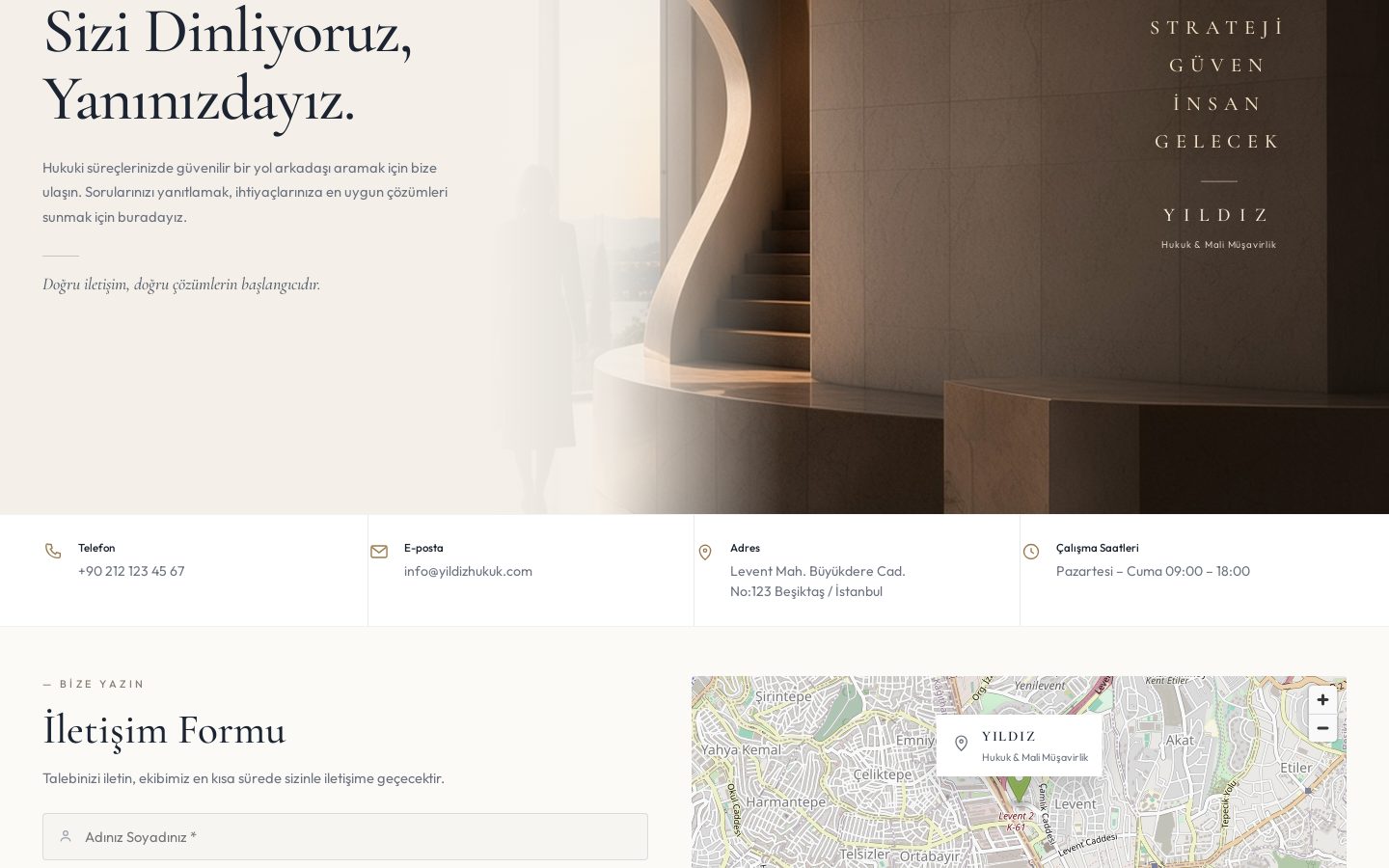Click the address location pin icon
1389x868 pixels.
(x=705, y=552)
